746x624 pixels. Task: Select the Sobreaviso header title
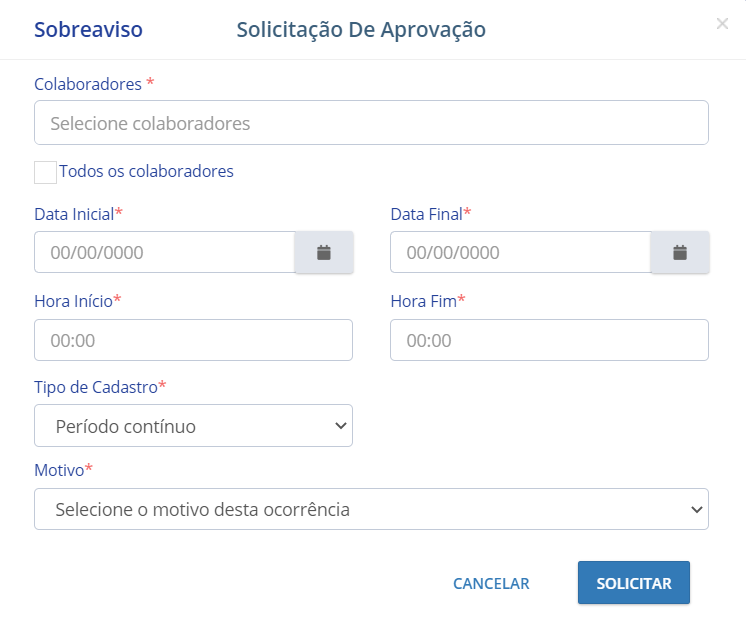(88, 30)
